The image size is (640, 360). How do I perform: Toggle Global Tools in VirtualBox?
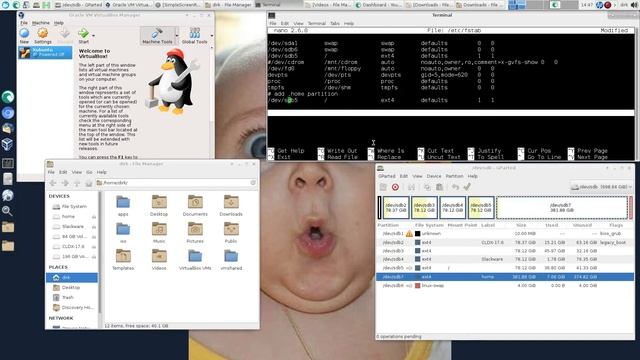point(195,36)
